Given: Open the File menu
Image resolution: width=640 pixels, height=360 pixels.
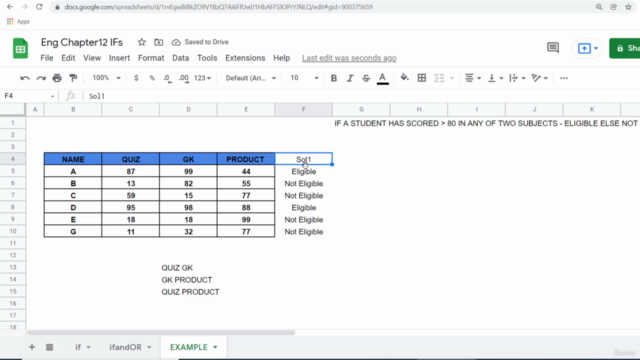Looking at the screenshot, I should [47, 58].
